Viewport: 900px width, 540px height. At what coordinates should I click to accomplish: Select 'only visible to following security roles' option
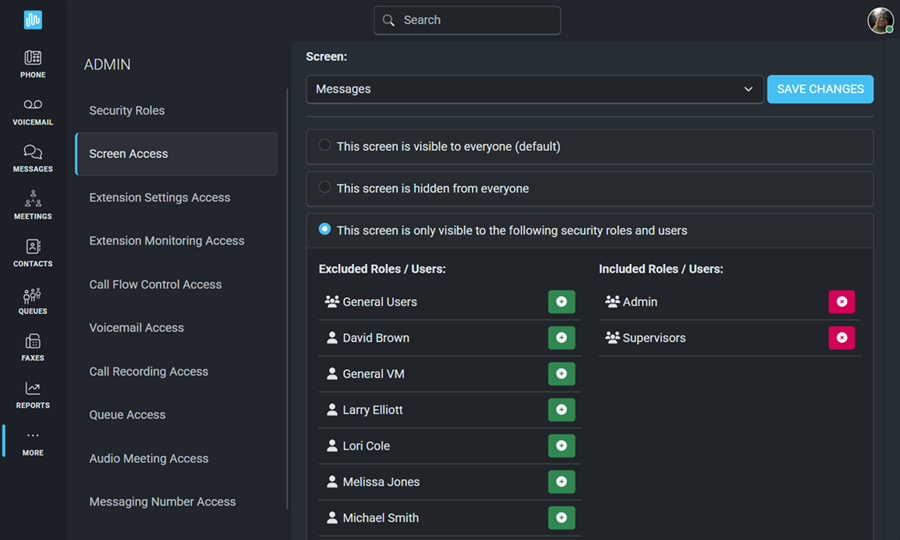pos(324,229)
